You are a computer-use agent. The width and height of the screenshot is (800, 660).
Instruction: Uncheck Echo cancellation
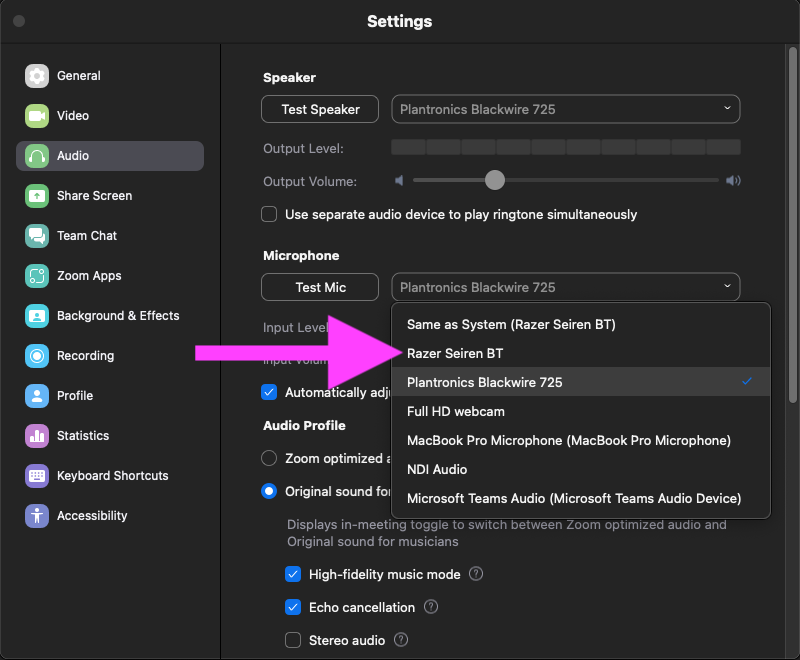point(293,607)
